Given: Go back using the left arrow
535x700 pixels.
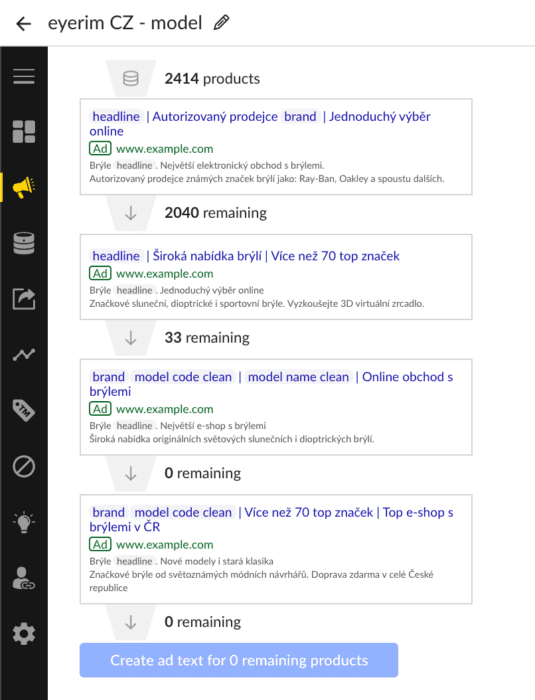Looking at the screenshot, I should (x=24, y=23).
